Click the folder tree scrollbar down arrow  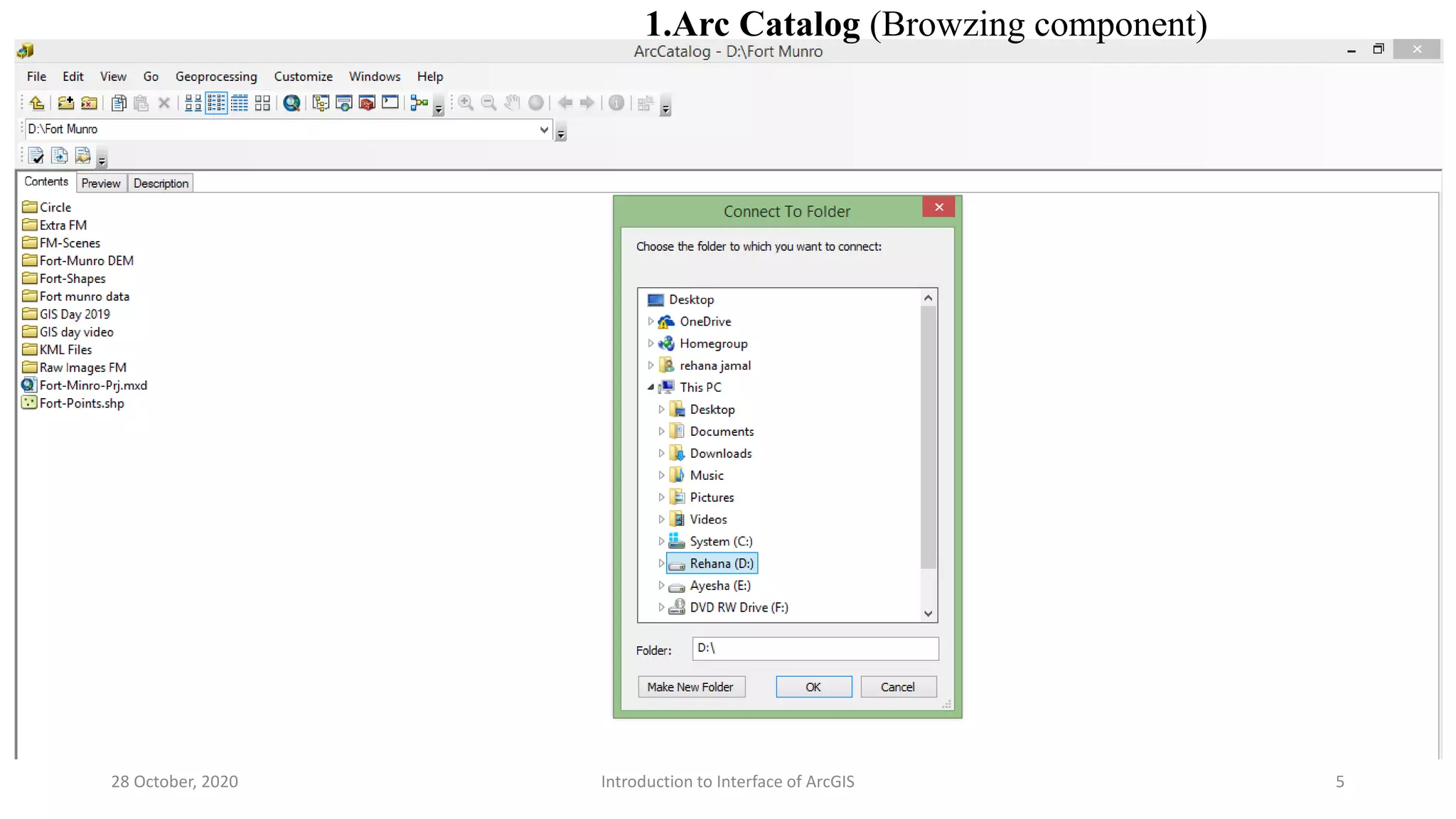928,614
